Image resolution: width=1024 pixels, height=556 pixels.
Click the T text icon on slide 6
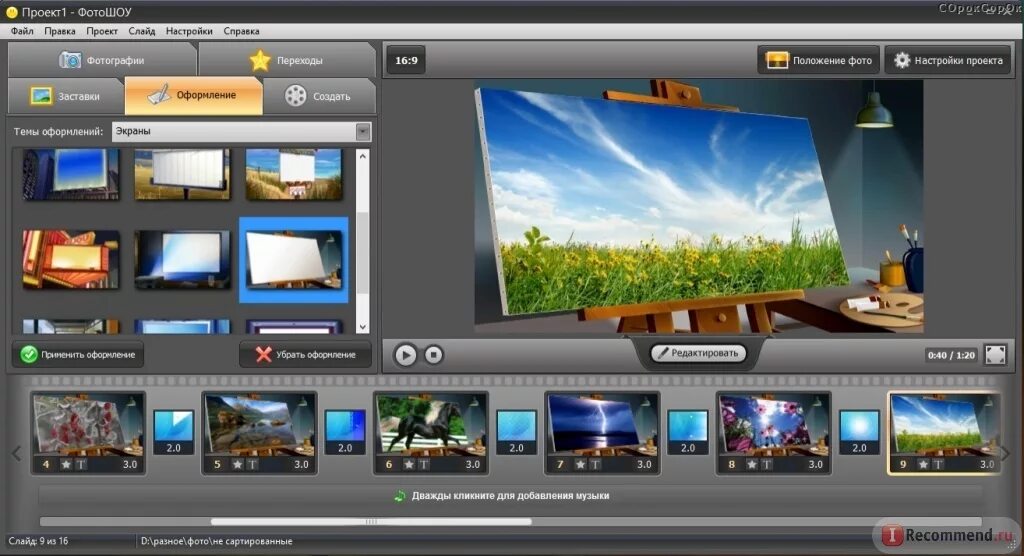[x=424, y=465]
